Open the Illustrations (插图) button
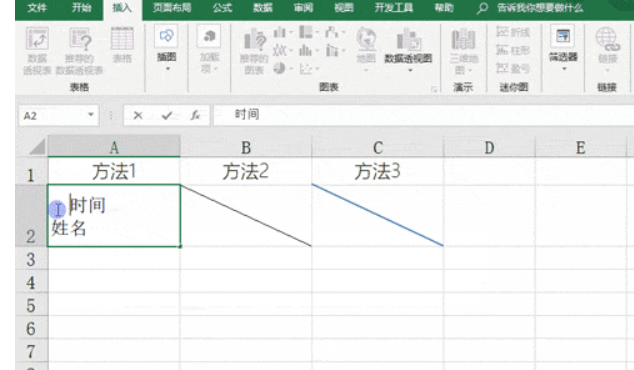This screenshot has width=634, height=370. coord(166,48)
